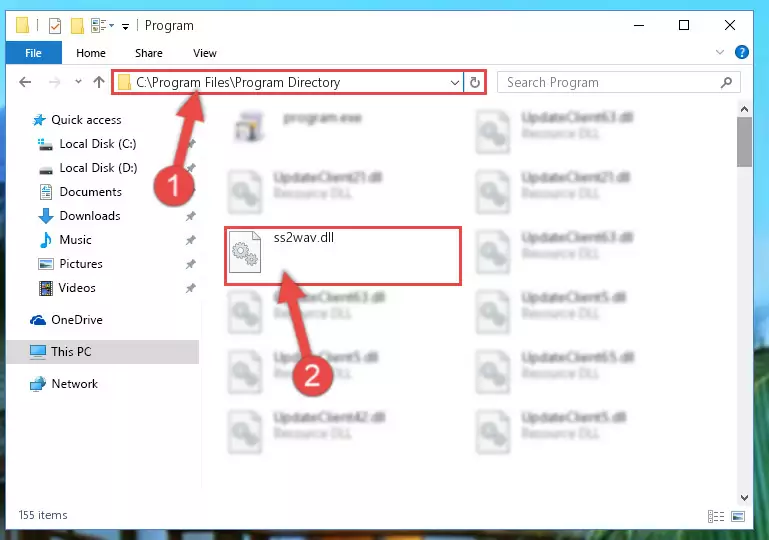Click the Quick access star icon
769x540 pixels.
(39, 120)
